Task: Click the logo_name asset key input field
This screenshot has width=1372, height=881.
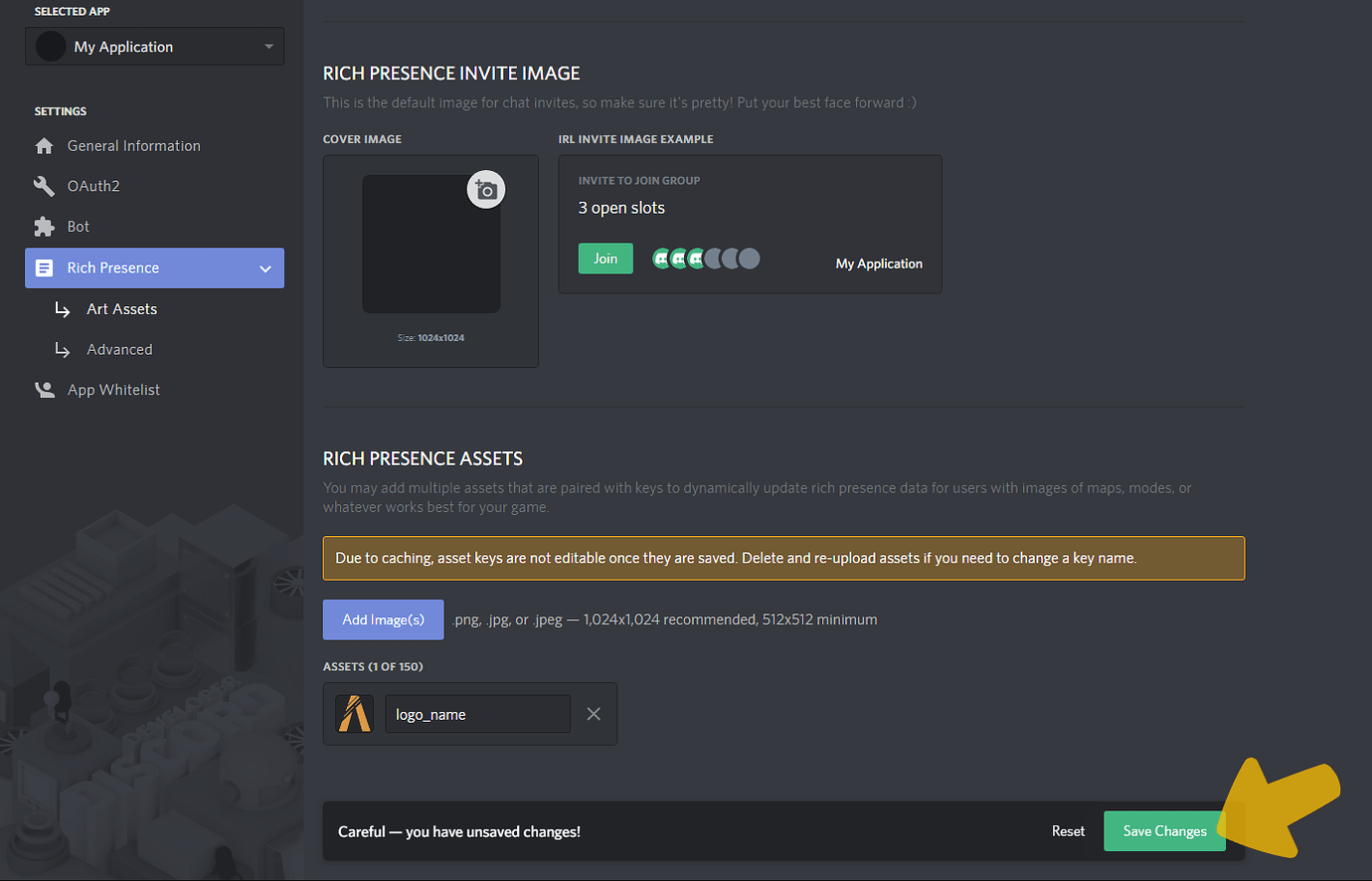Action: [x=477, y=714]
